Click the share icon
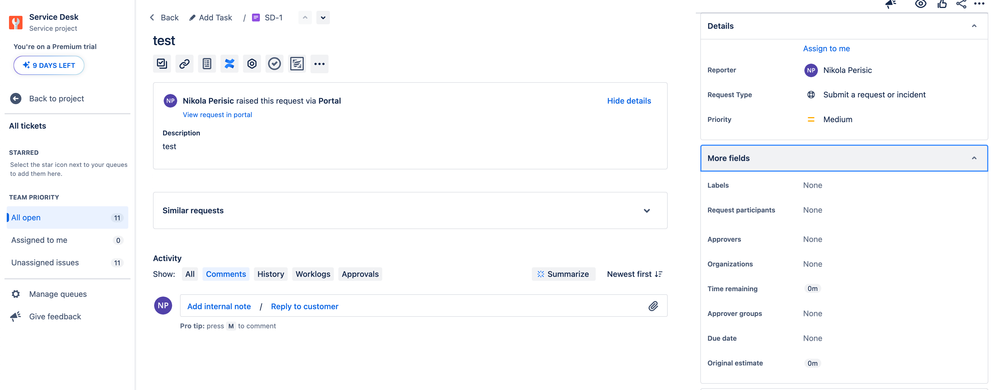The width and height of the screenshot is (999, 390). click(961, 4)
